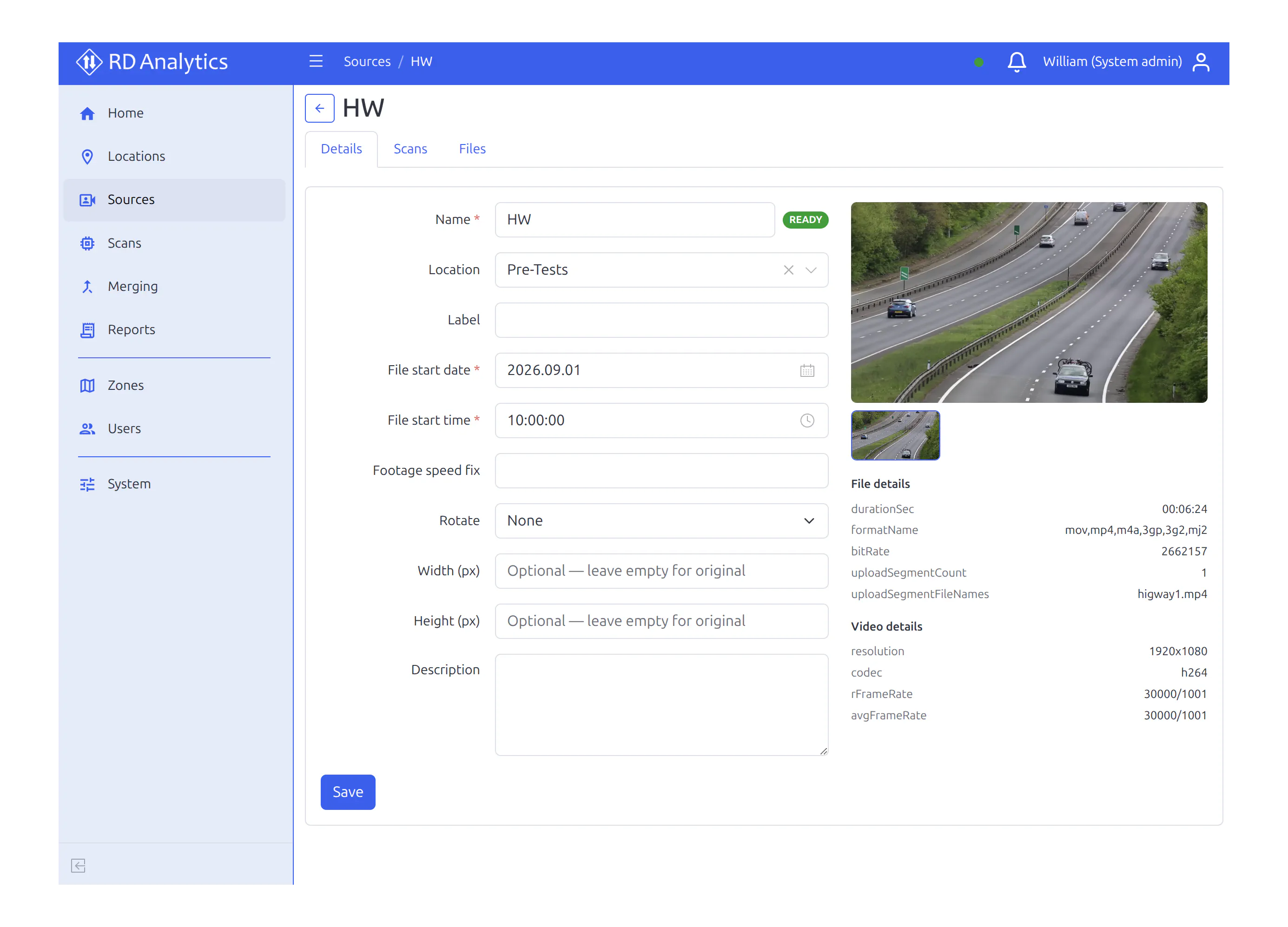
Task: Select the small highway thumbnail
Action: 895,435
